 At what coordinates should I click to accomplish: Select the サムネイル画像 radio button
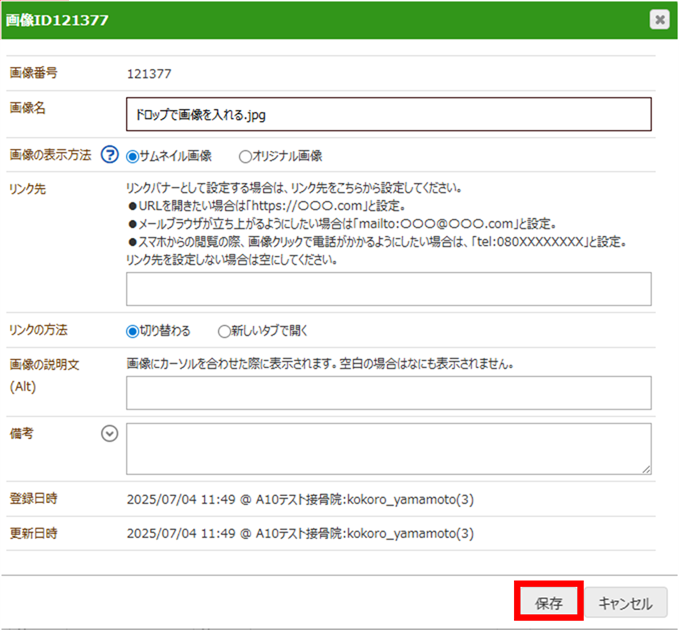[132, 157]
